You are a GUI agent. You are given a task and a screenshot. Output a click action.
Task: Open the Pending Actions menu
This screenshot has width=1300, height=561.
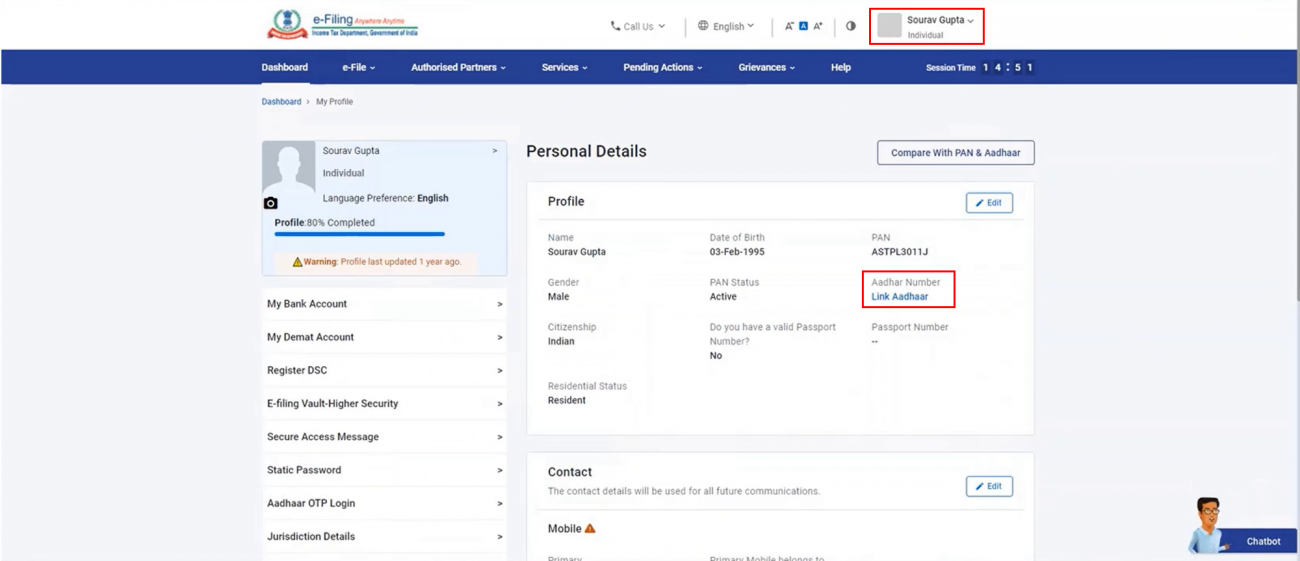(662, 67)
